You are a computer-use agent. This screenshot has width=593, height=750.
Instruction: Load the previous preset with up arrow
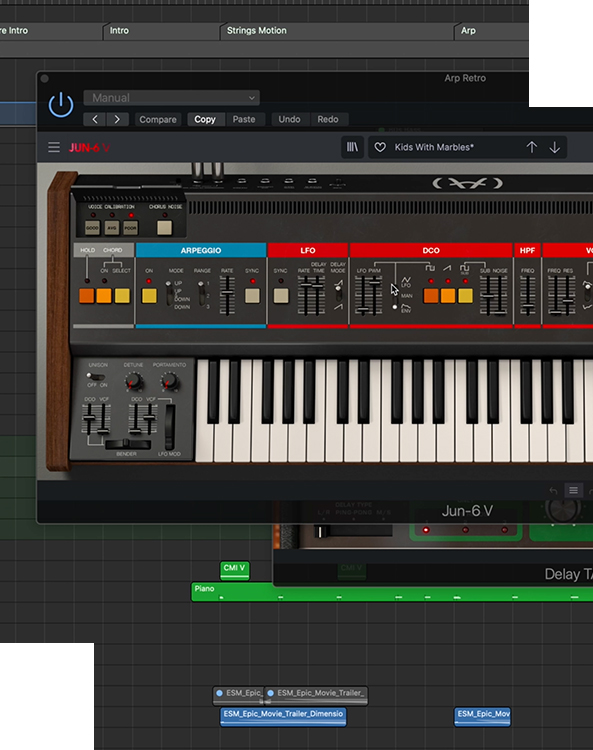tap(532, 147)
